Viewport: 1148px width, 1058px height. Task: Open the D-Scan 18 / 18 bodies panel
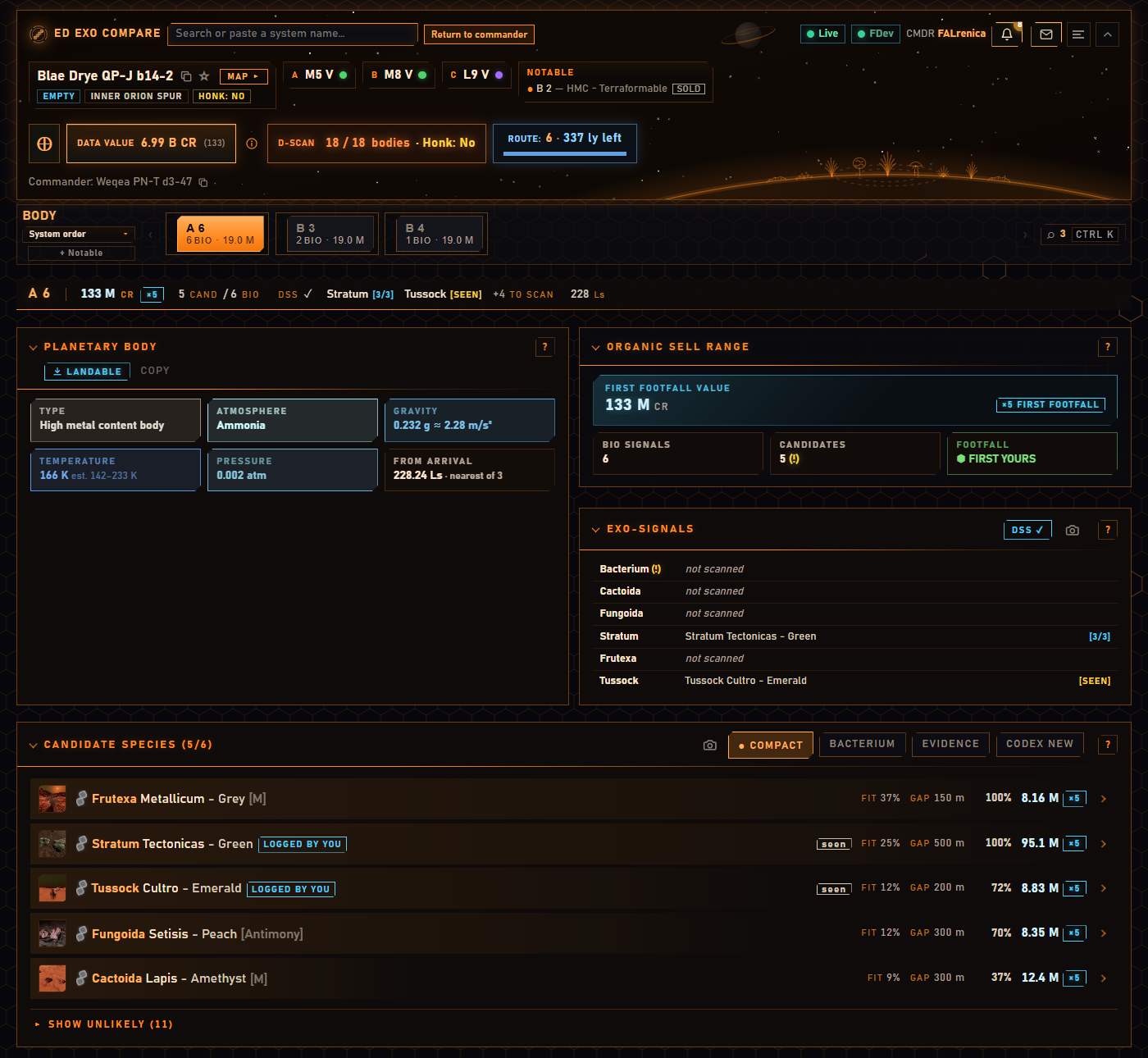[376, 144]
